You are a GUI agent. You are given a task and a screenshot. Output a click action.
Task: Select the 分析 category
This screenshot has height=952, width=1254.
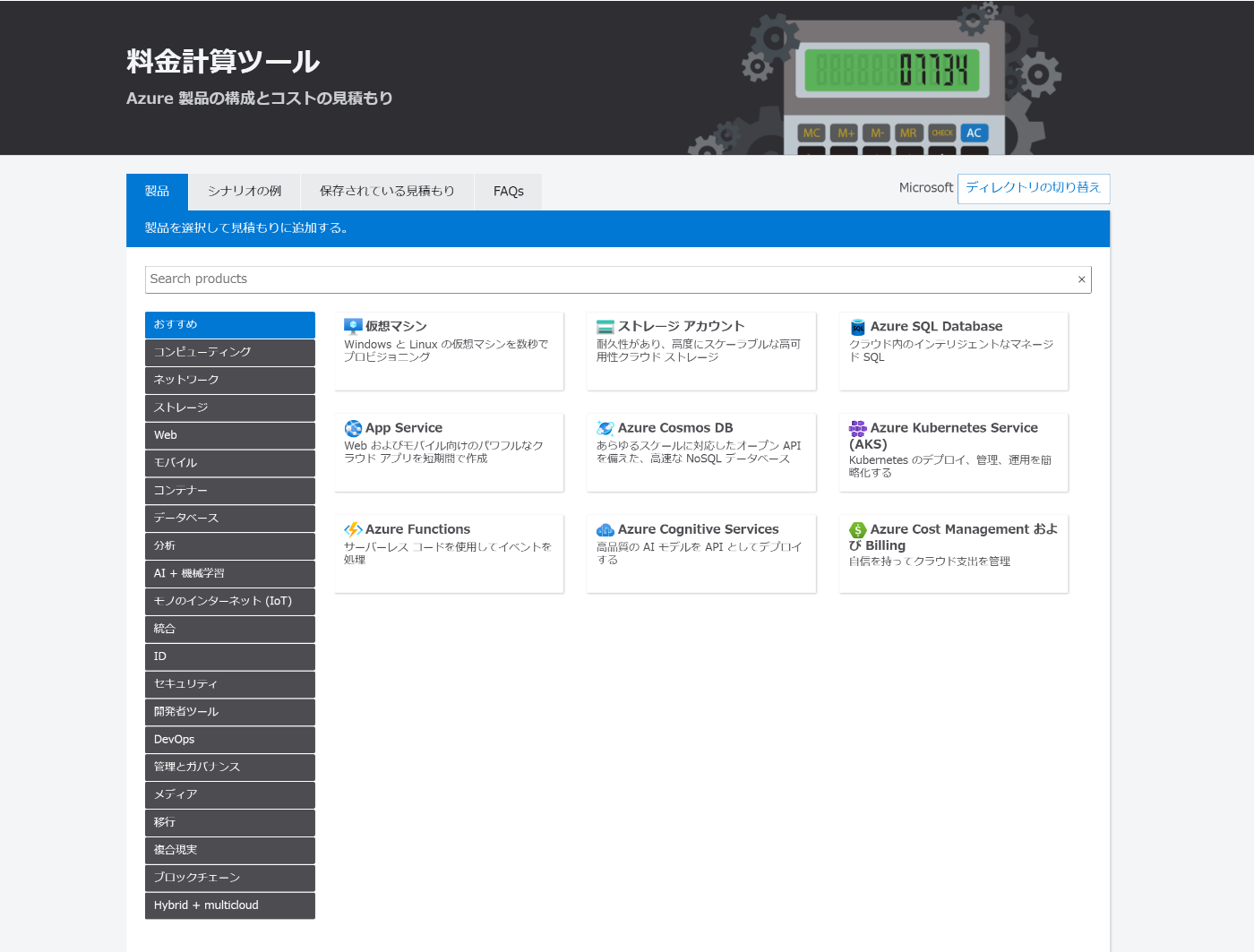(230, 545)
